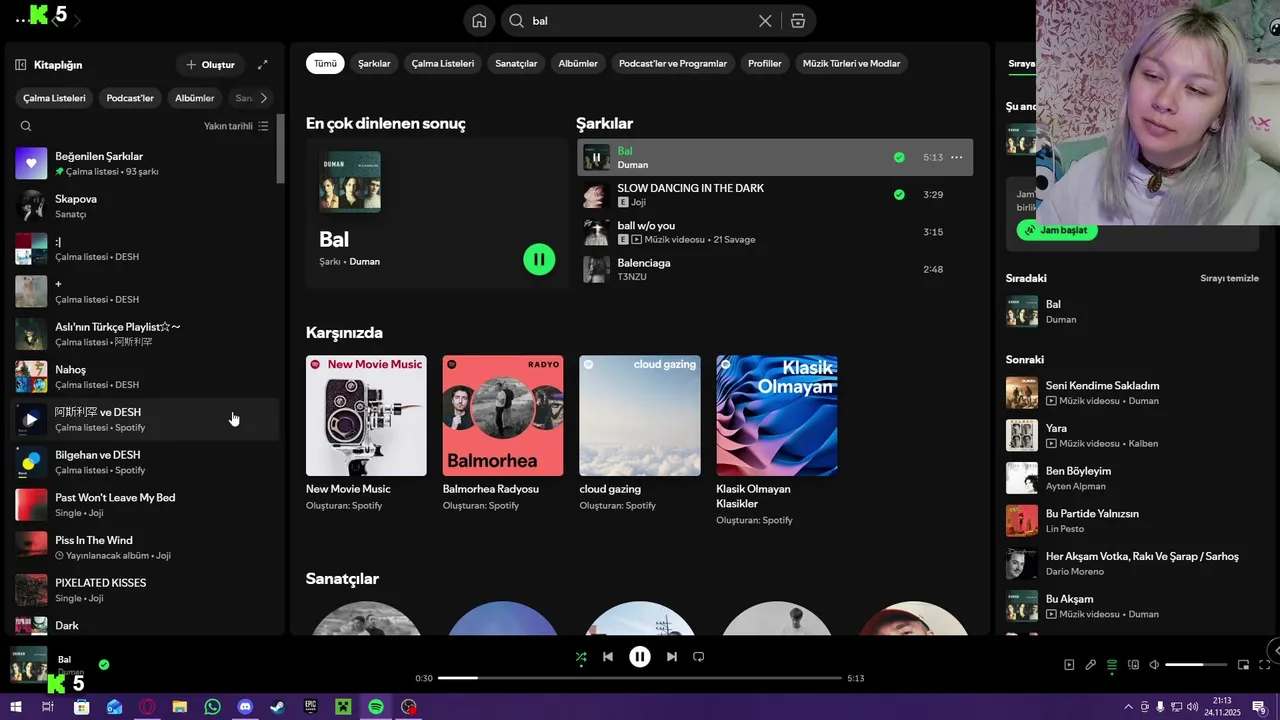Image resolution: width=1280 pixels, height=720 pixels.
Task: Filter results by Podcast'ler ve Programlar
Action: [x=673, y=63]
